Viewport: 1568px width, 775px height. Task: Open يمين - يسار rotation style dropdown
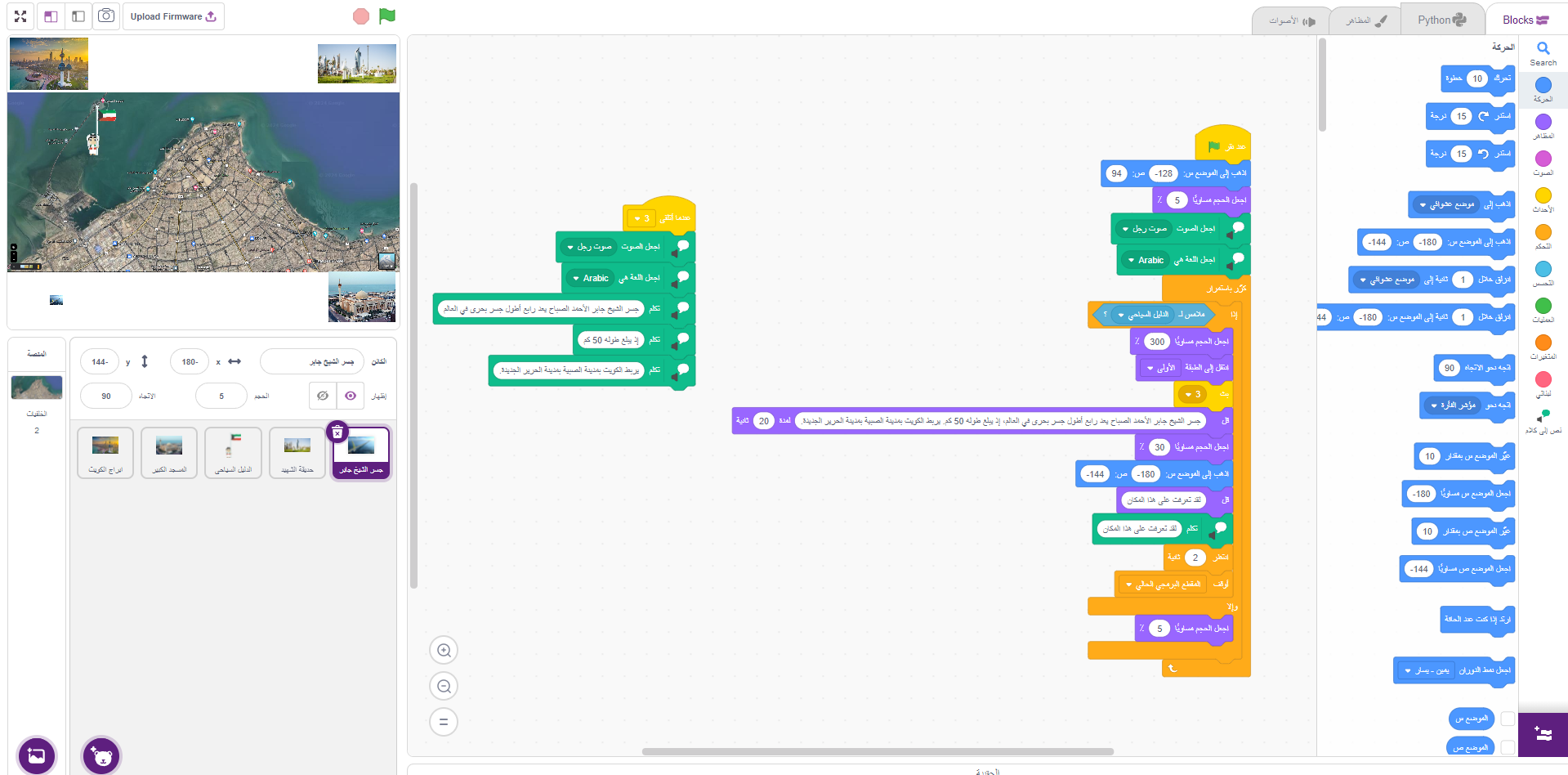[1427, 670]
